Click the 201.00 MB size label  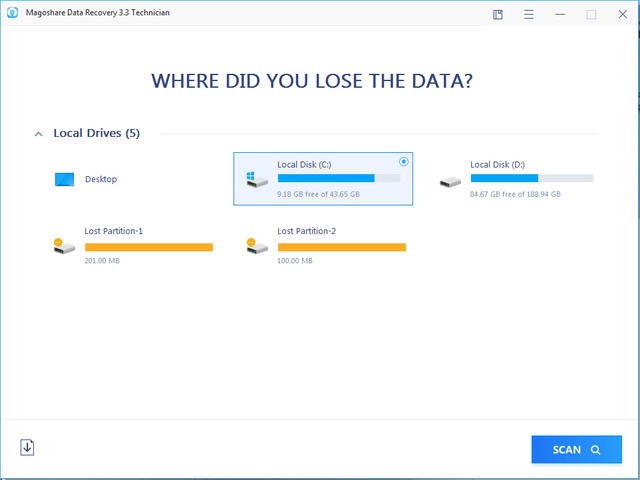click(101, 261)
